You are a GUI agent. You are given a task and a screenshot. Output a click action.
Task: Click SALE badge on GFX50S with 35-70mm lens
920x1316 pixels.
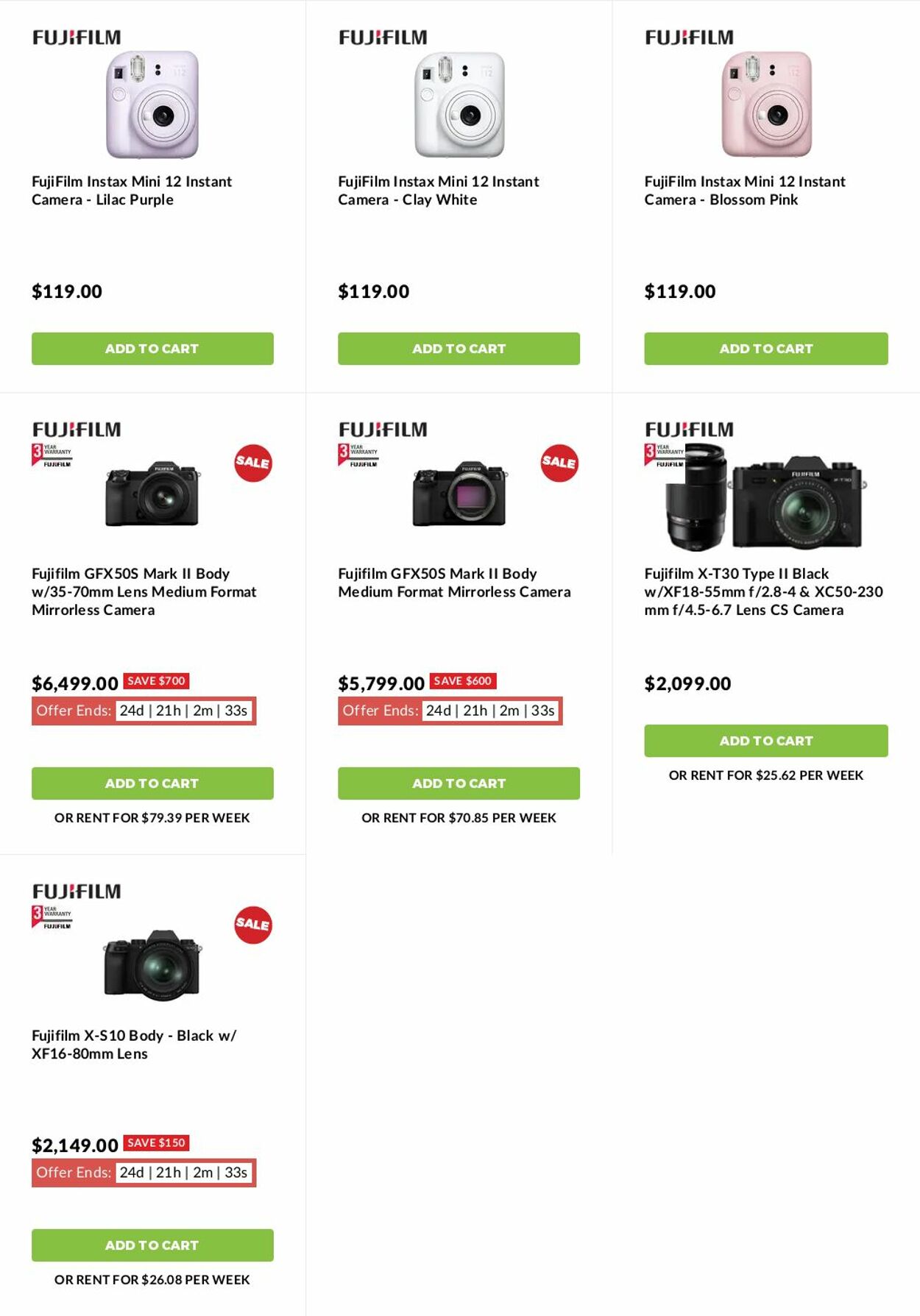click(253, 463)
